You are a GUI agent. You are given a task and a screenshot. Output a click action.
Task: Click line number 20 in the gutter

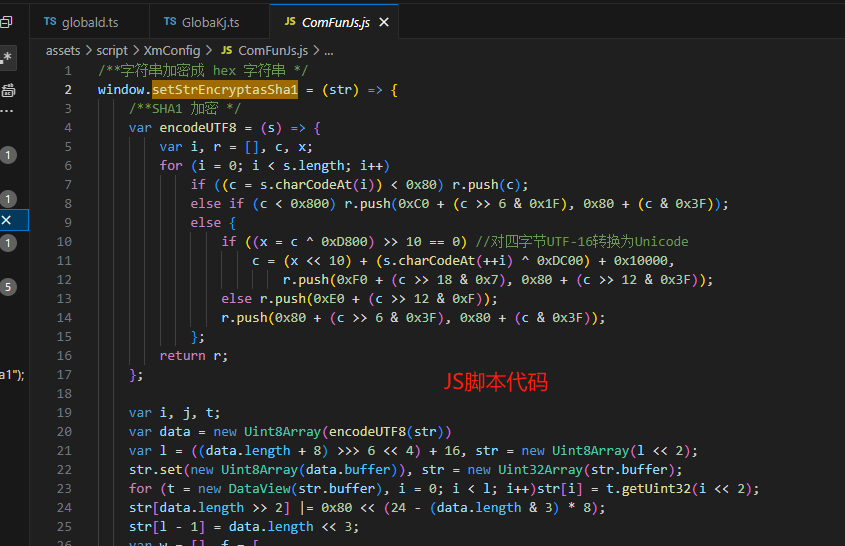click(64, 432)
